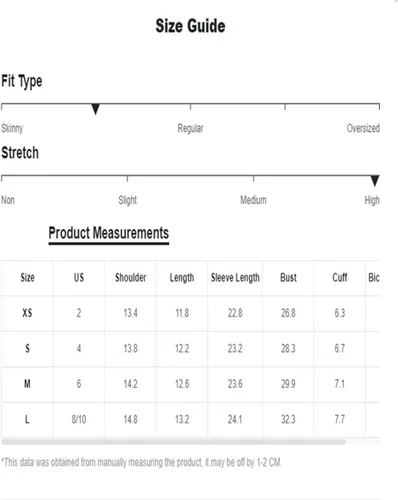Viewport: 398px width, 500px height.
Task: Click the Size column header
Action: pos(27,277)
